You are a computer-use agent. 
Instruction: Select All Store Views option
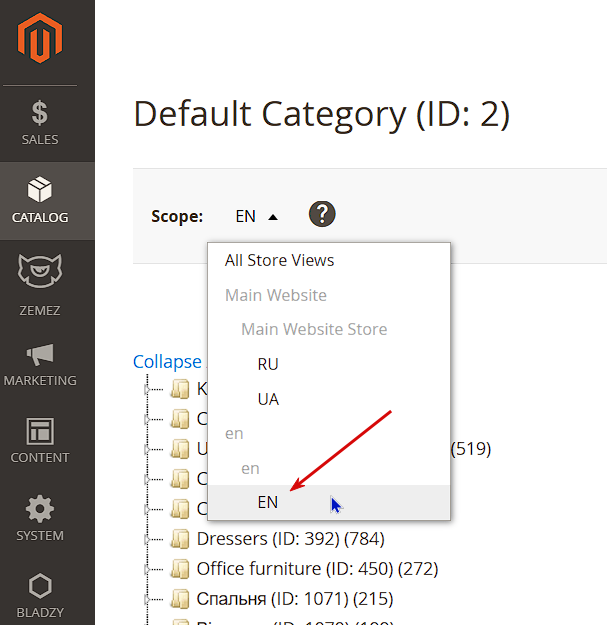[280, 260]
